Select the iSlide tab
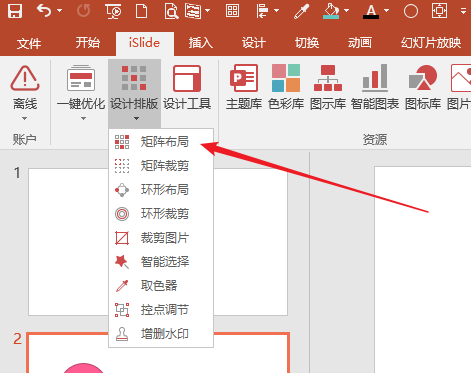This screenshot has width=471, height=373. tap(145, 43)
